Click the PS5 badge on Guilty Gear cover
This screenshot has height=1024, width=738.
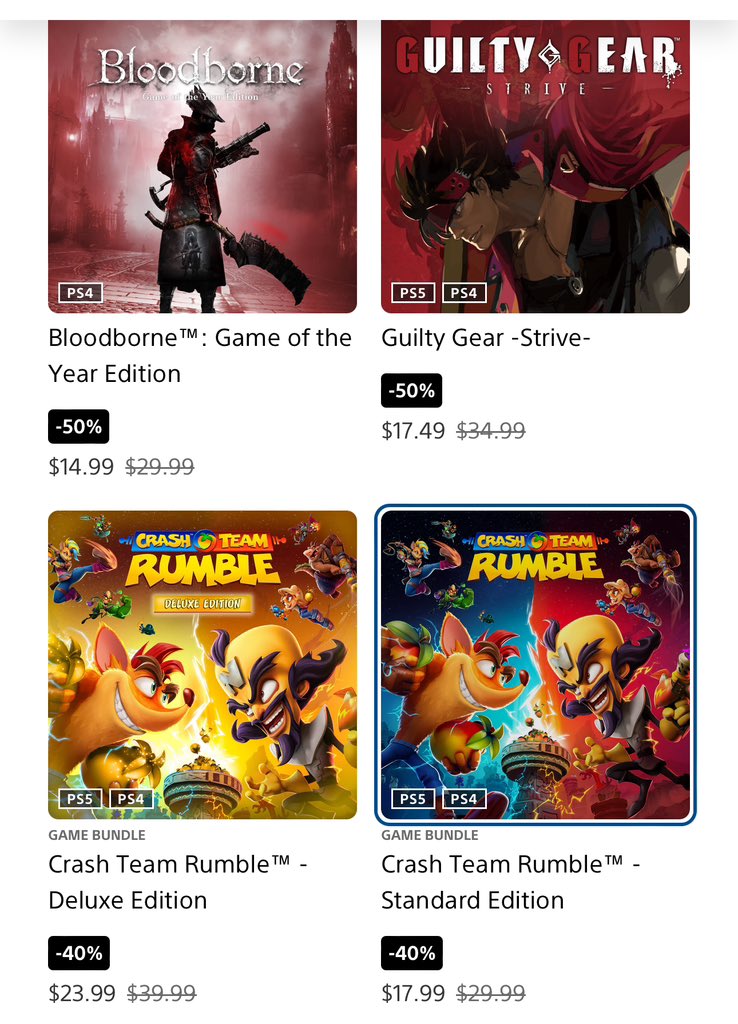point(413,293)
